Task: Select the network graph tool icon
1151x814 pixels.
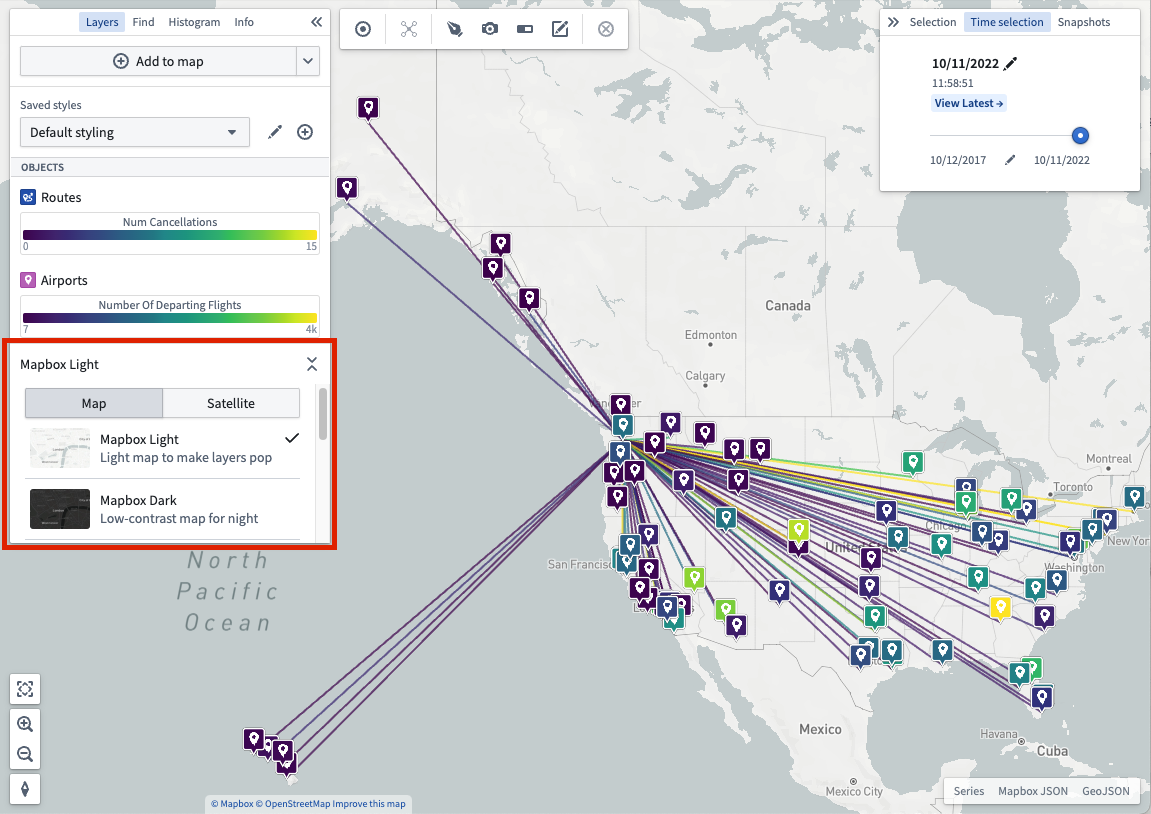Action: (409, 29)
